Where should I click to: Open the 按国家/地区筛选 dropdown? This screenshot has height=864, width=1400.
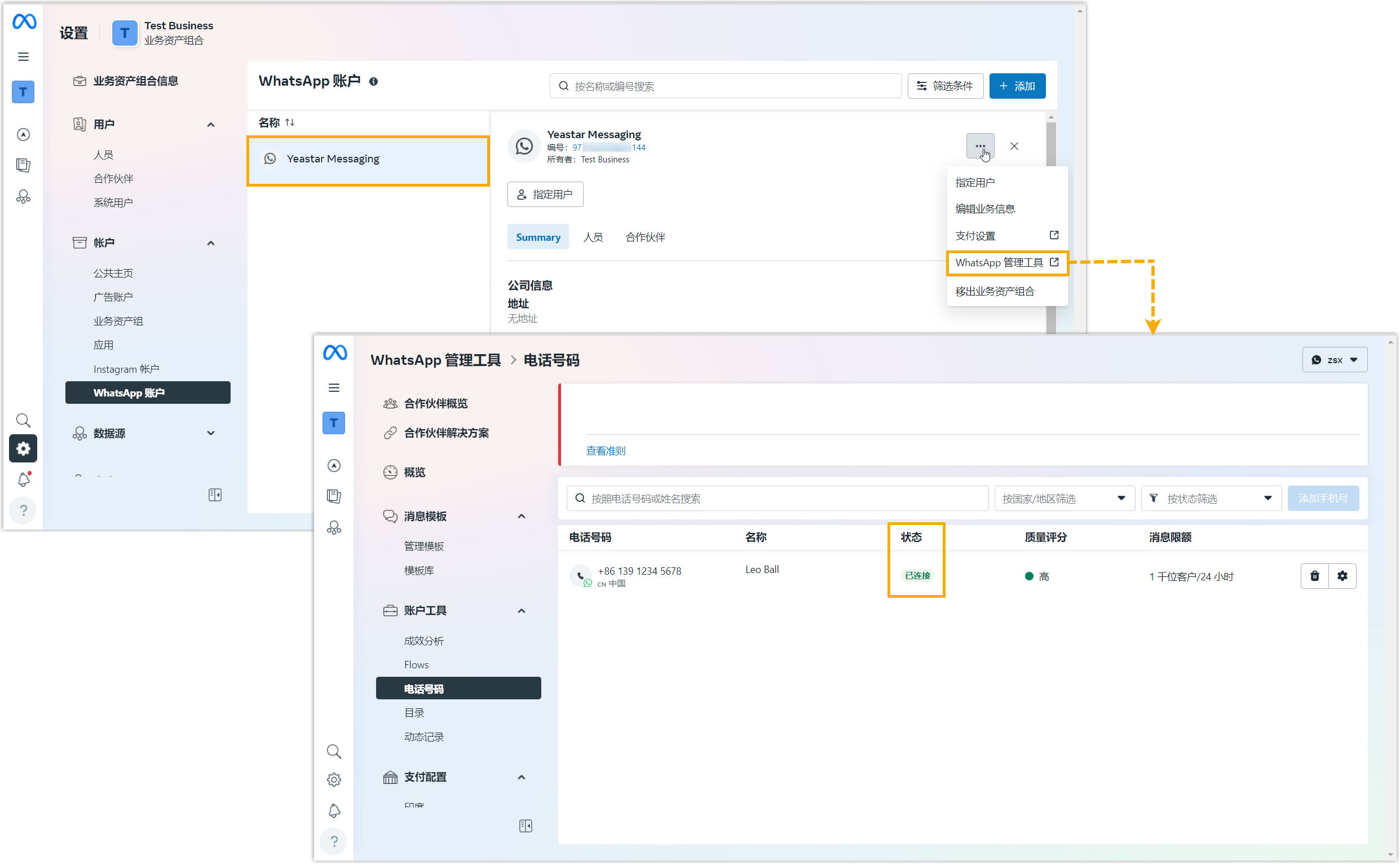(1063, 499)
